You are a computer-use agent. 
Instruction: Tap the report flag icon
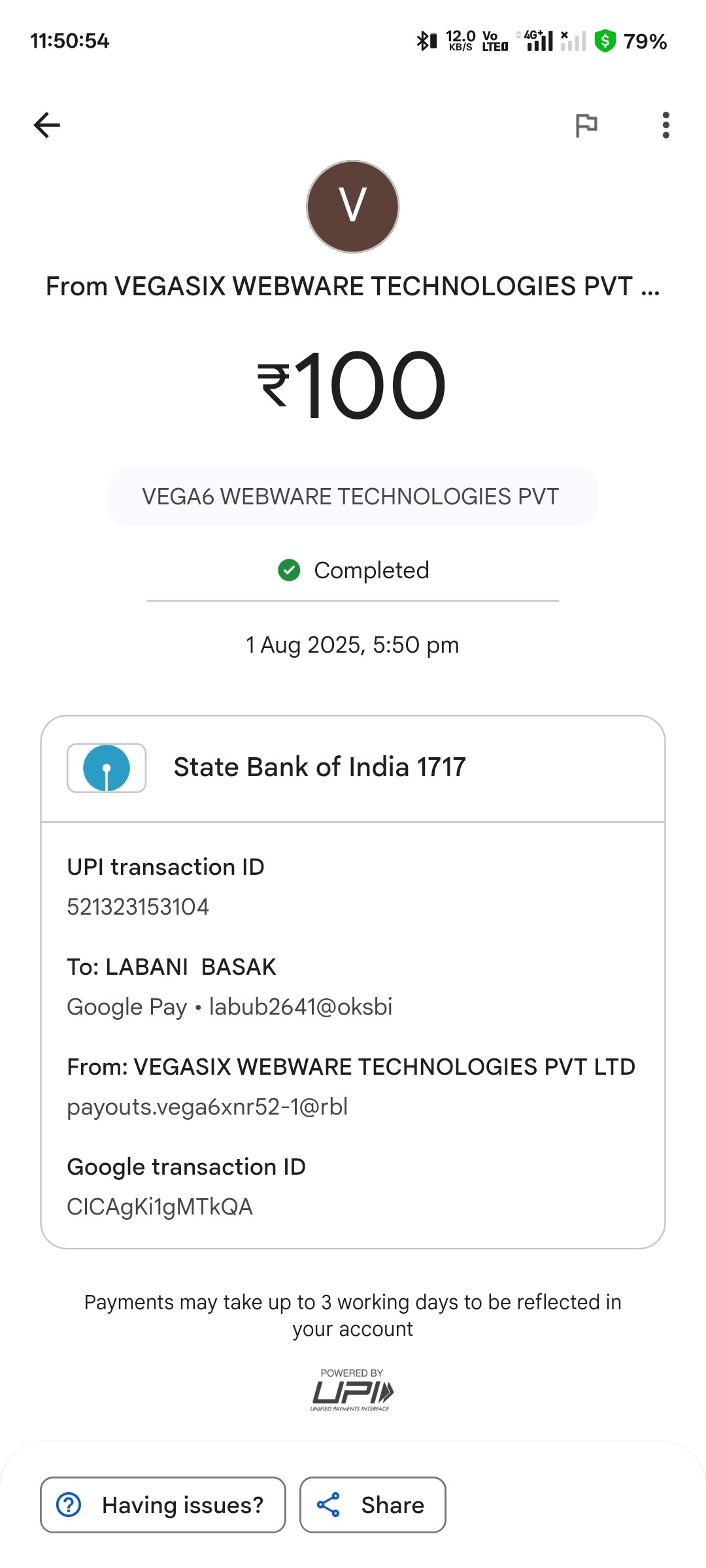(586, 125)
